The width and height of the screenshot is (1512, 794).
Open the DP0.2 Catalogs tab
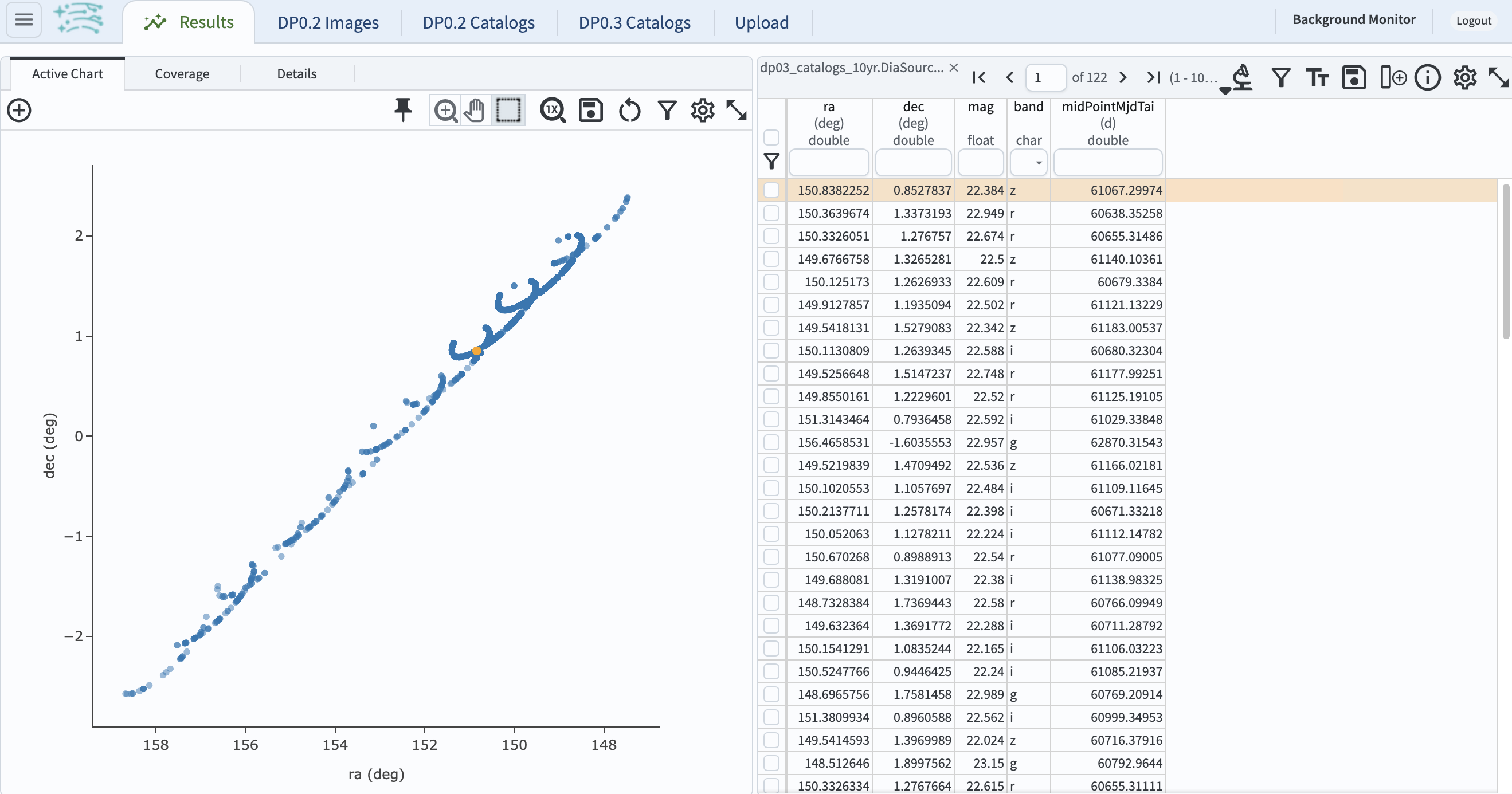479,22
